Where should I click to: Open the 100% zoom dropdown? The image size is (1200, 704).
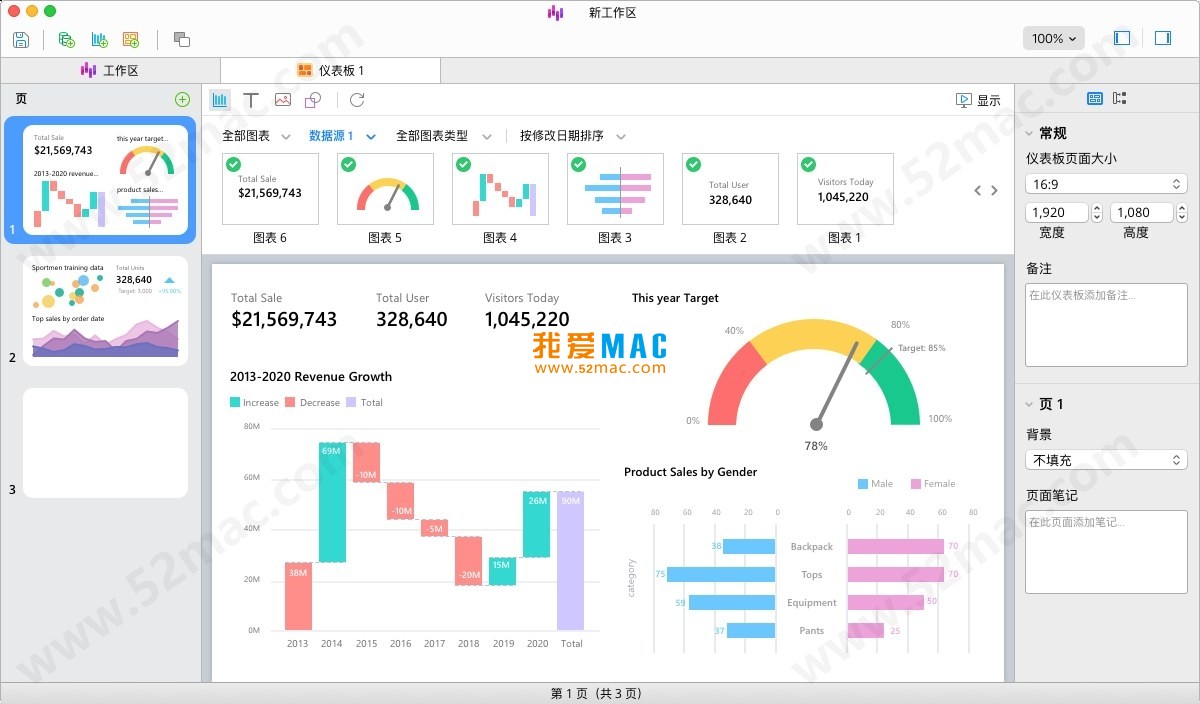[1054, 38]
